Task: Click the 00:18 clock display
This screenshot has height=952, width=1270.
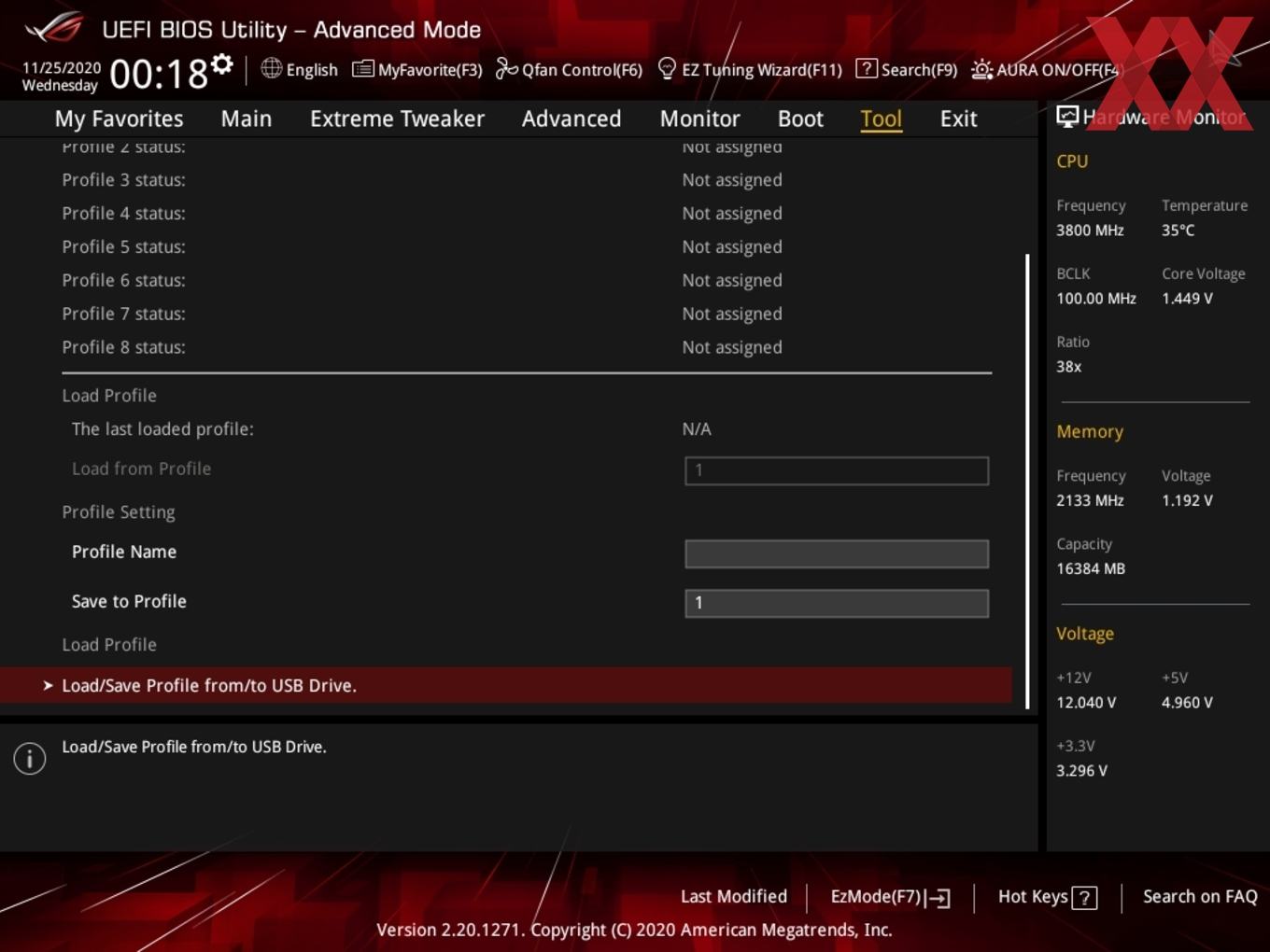Action: (159, 74)
